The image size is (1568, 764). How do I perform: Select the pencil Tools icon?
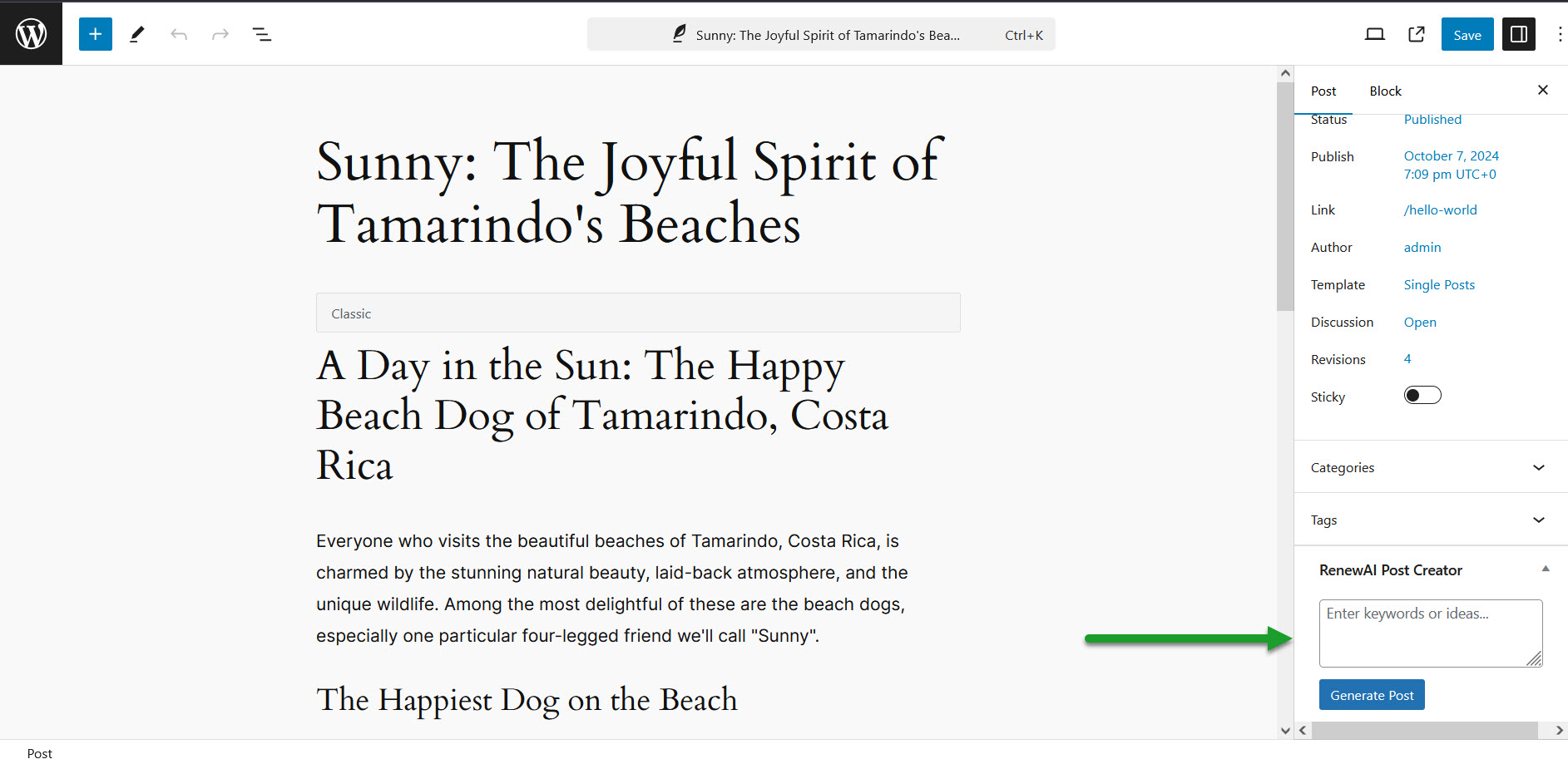pos(137,34)
